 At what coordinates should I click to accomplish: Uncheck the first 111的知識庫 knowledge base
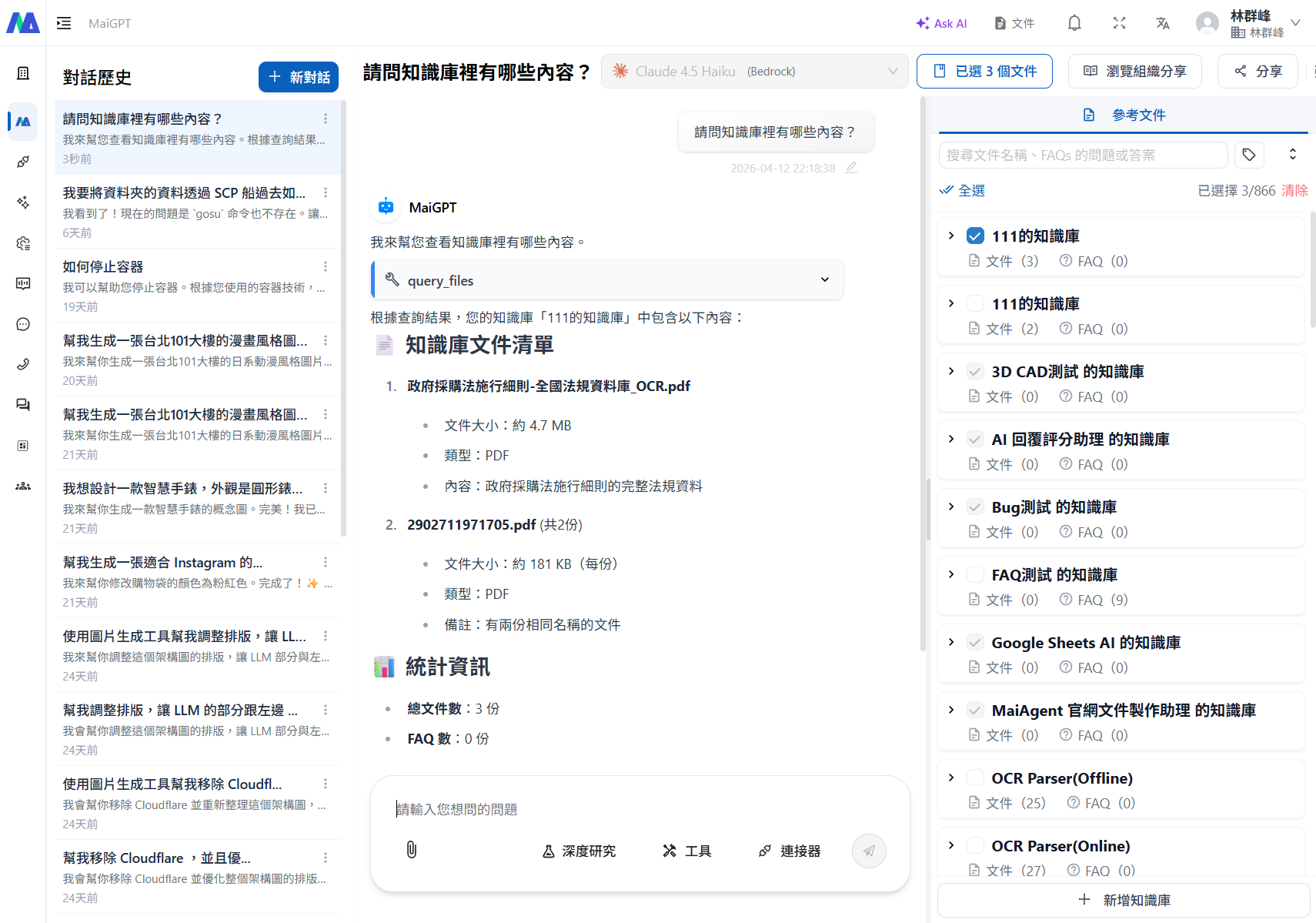[x=975, y=235]
